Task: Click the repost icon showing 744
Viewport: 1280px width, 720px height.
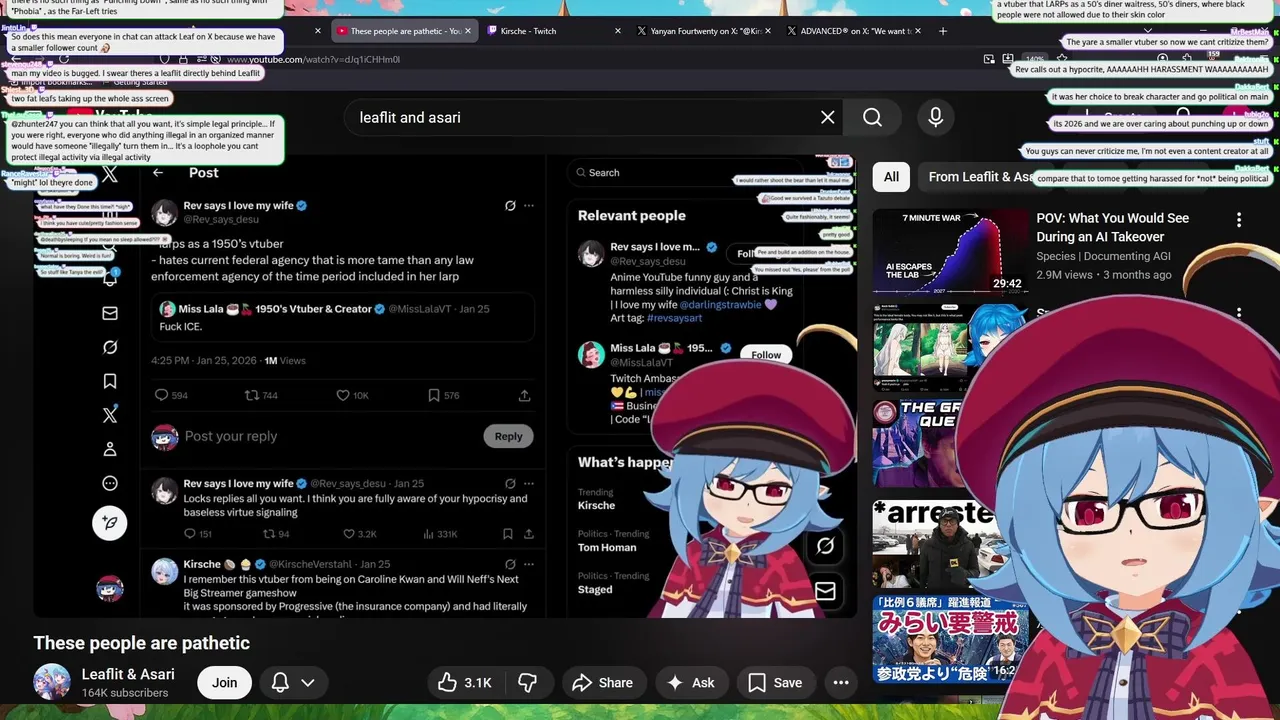Action: [252, 395]
